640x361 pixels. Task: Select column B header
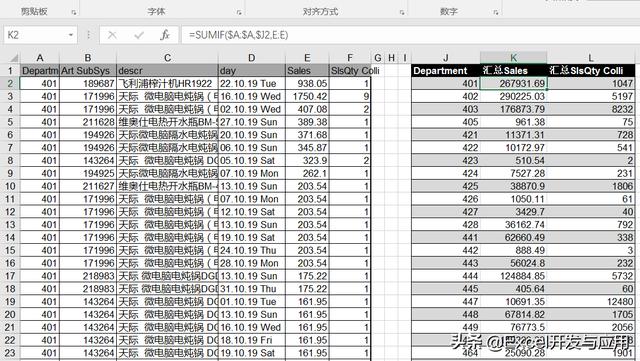pos(88,58)
